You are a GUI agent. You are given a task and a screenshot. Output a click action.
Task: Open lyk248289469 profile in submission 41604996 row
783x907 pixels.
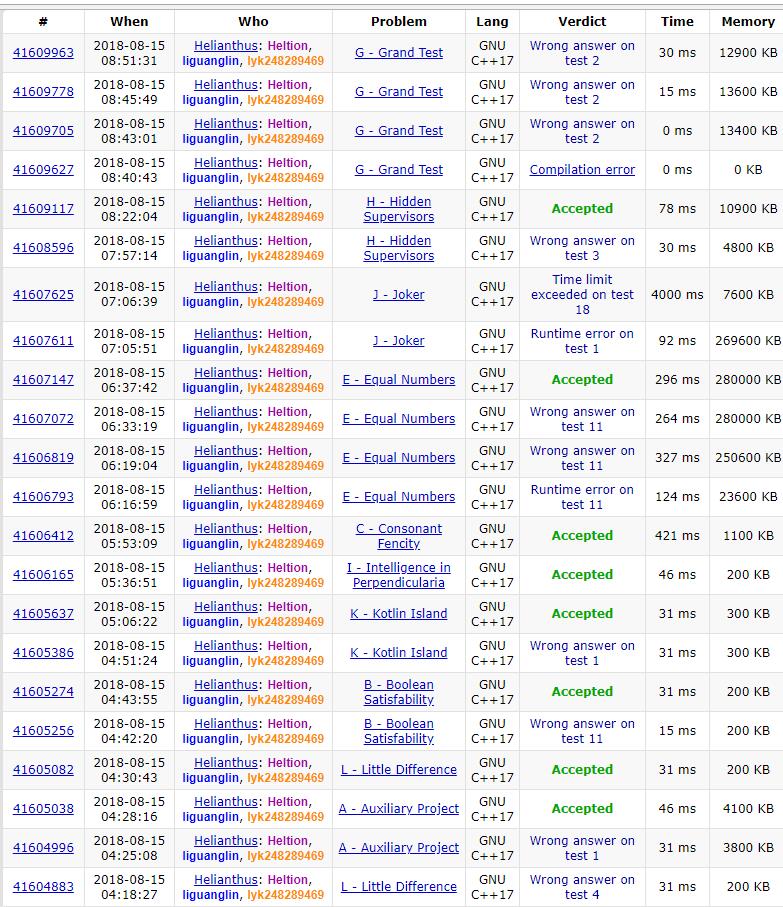pos(286,856)
